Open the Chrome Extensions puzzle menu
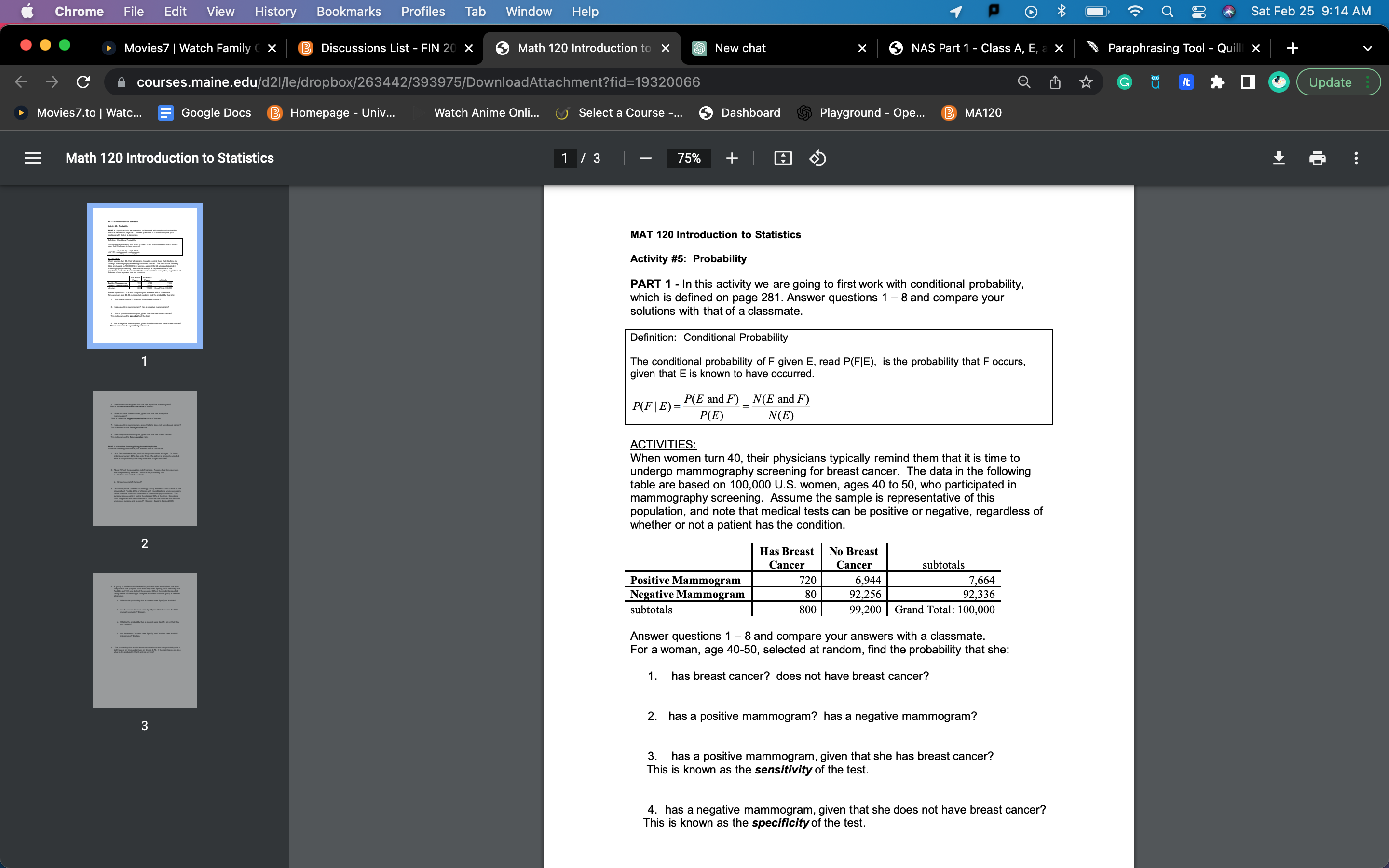Viewport: 1389px width, 868px height. (1217, 82)
